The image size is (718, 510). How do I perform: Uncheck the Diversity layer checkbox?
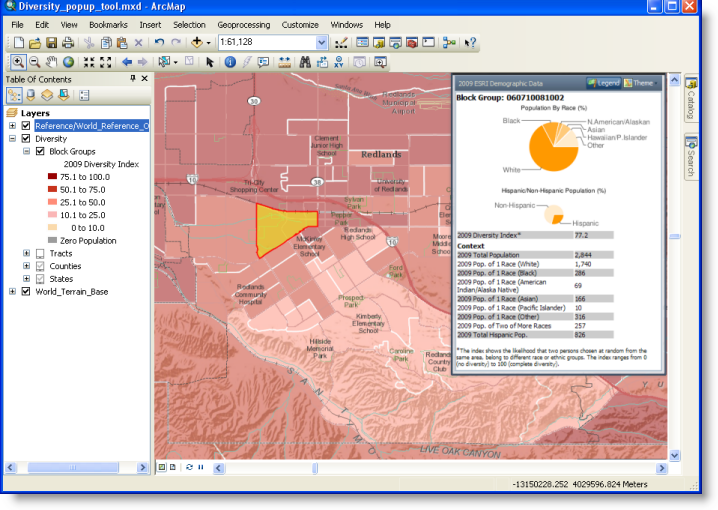26,139
